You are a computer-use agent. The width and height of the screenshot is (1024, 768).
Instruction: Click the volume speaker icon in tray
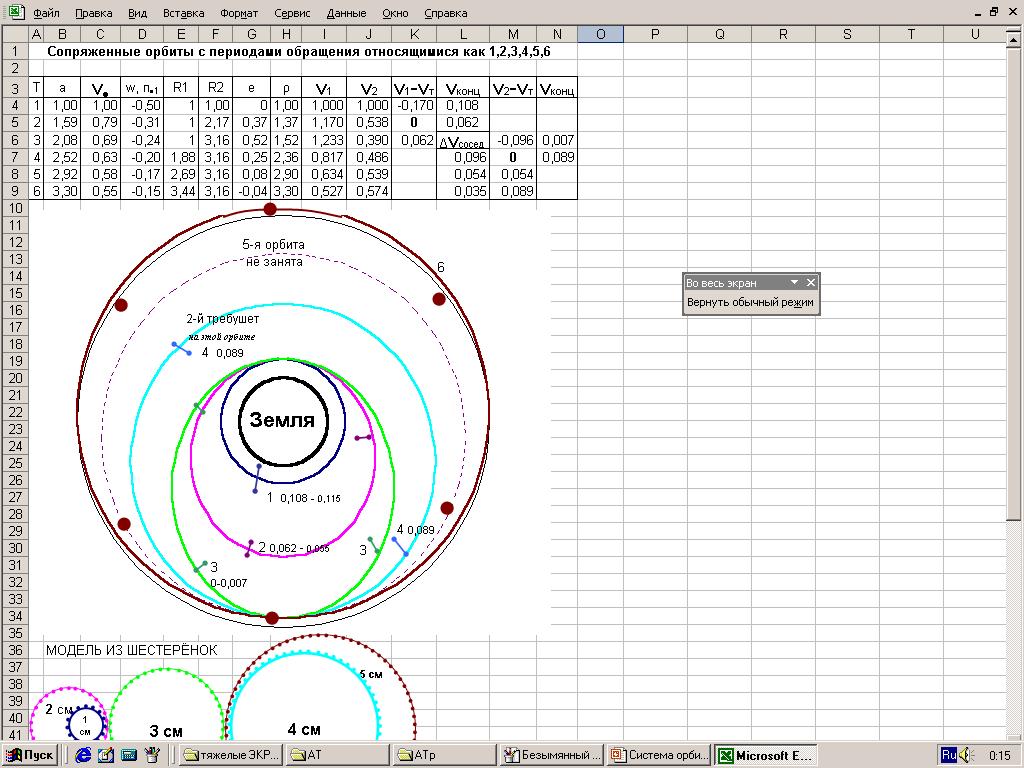pos(966,755)
